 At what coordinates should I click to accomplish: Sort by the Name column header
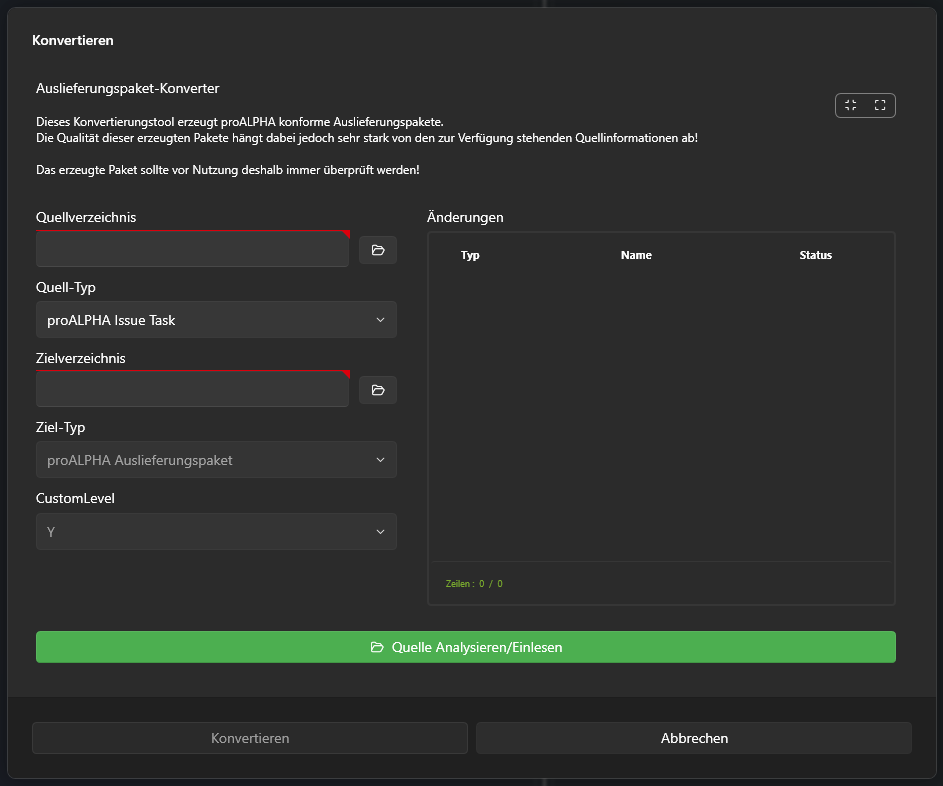tap(636, 255)
